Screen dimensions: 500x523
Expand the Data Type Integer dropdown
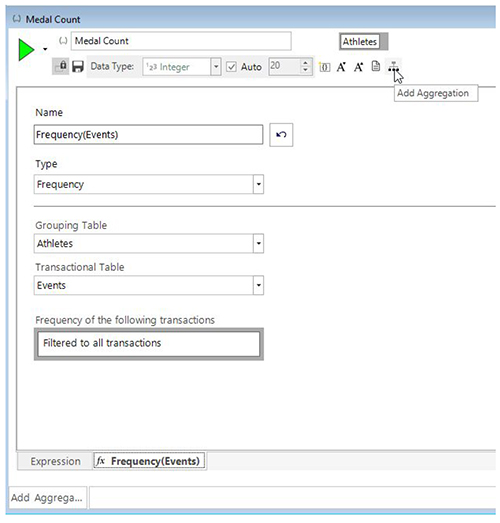pyautogui.click(x=216, y=67)
